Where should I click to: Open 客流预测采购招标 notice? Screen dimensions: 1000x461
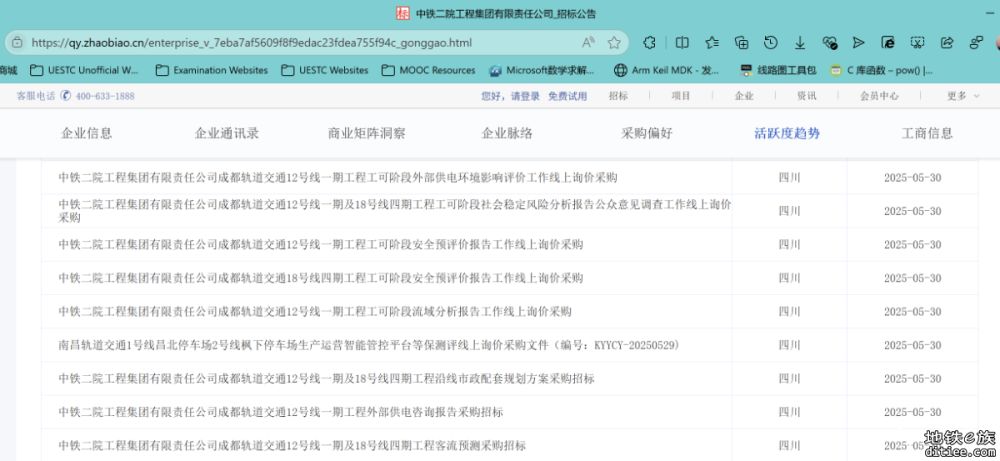click(x=292, y=446)
